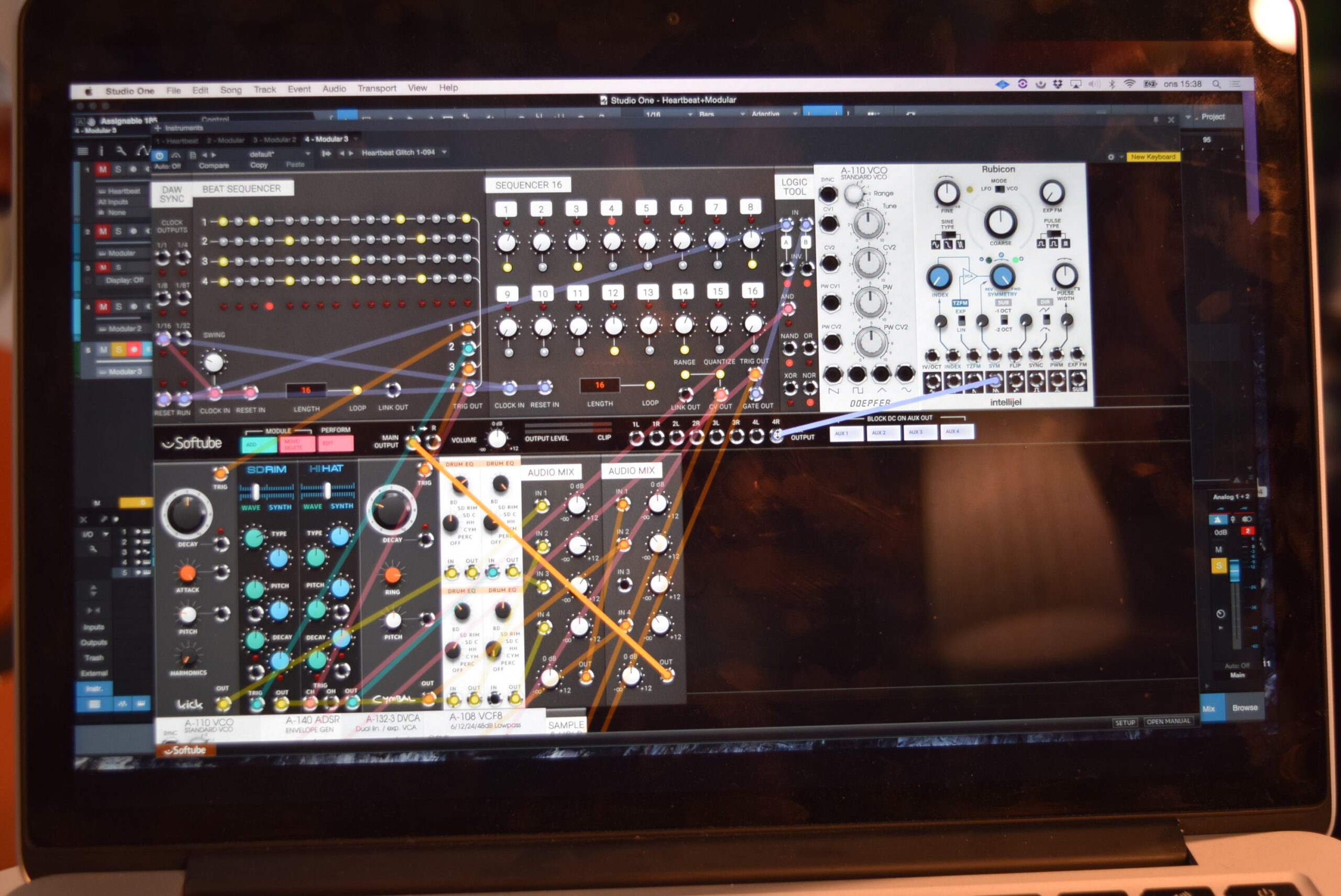
Task: Flip the Rubicon EXP/LIN switch
Action: pyautogui.click(x=961, y=320)
